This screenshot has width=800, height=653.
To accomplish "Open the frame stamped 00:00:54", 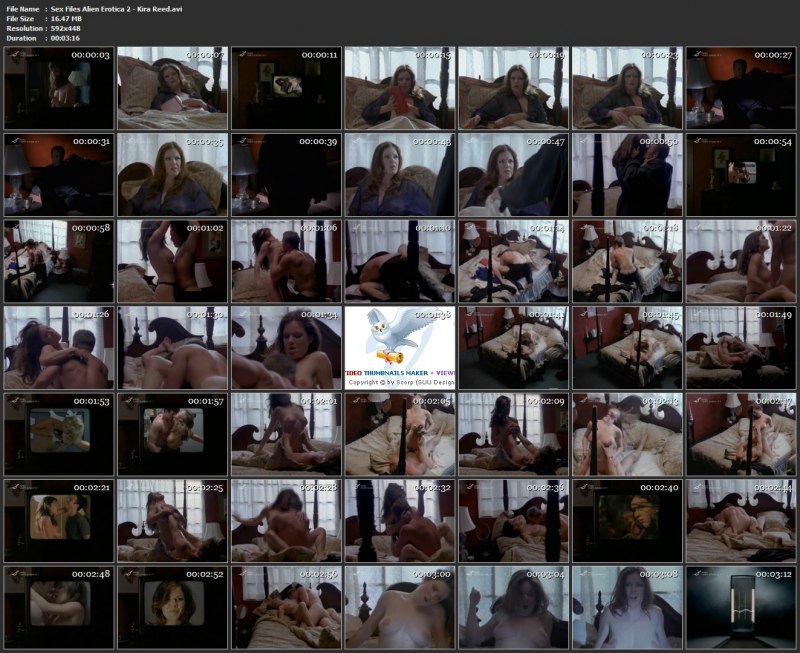I will point(739,174).
